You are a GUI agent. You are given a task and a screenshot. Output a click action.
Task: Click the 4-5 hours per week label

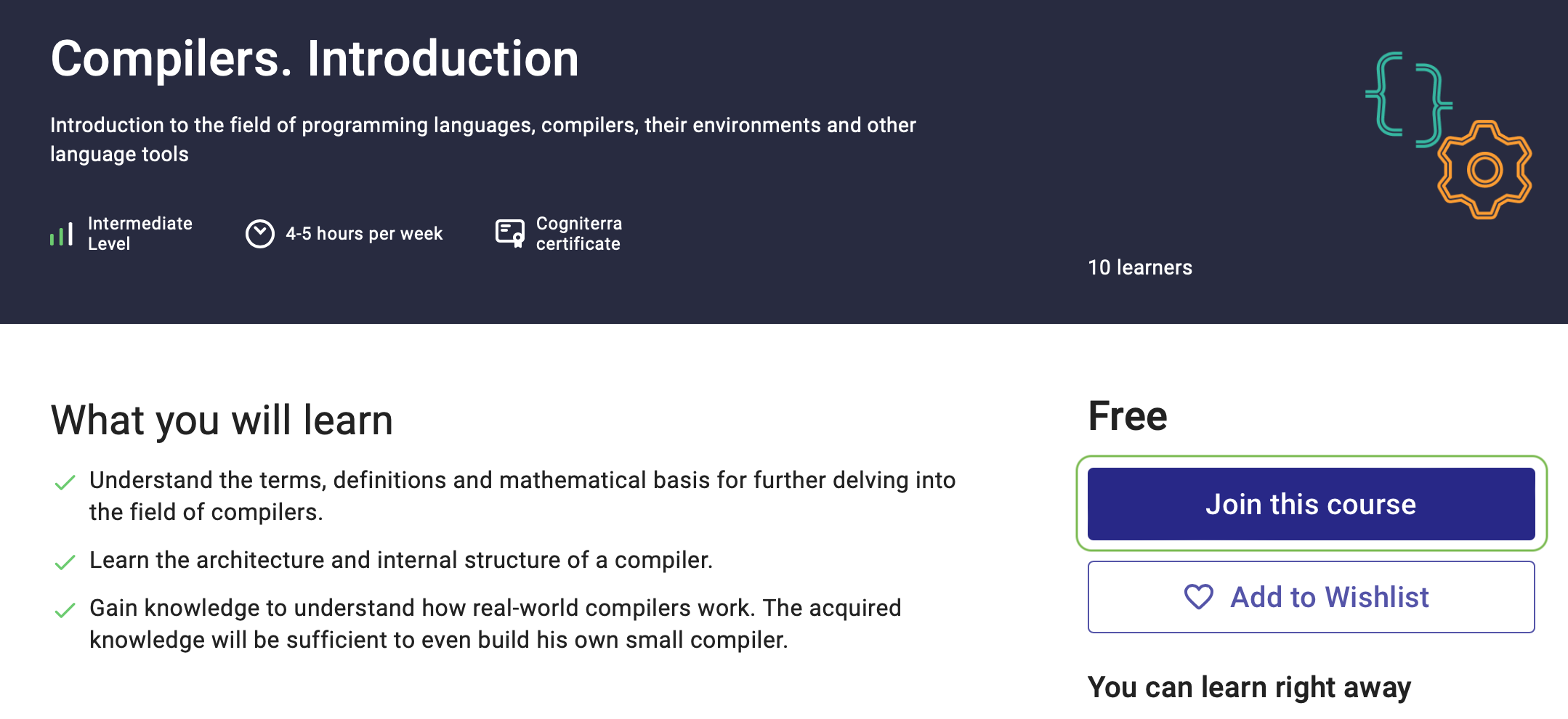pyautogui.click(x=364, y=234)
